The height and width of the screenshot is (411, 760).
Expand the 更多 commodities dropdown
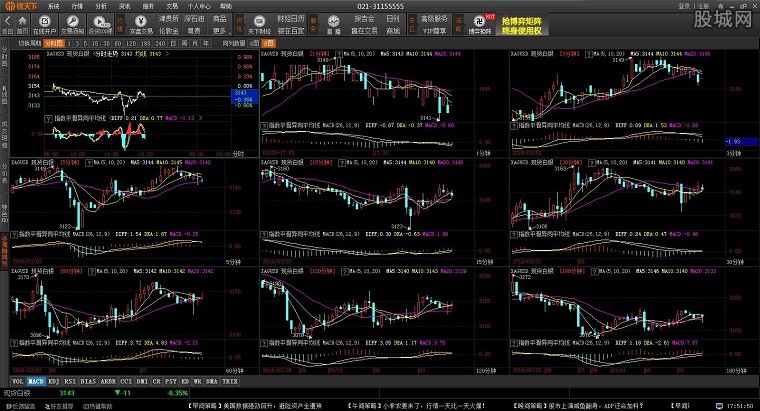click(x=220, y=31)
